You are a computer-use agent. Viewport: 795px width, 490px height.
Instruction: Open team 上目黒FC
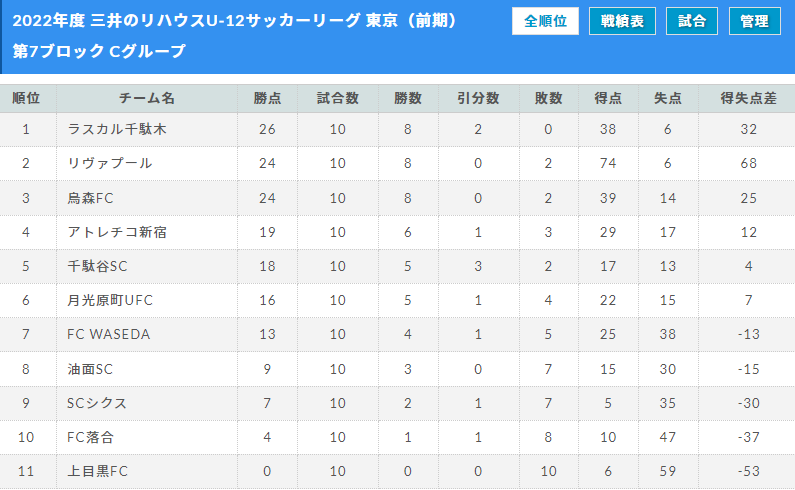(97, 471)
